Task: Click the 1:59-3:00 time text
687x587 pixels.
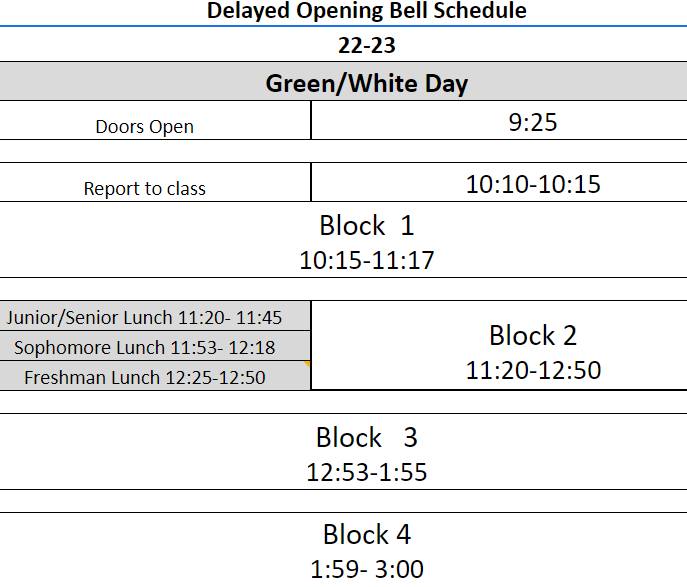Action: (366, 569)
